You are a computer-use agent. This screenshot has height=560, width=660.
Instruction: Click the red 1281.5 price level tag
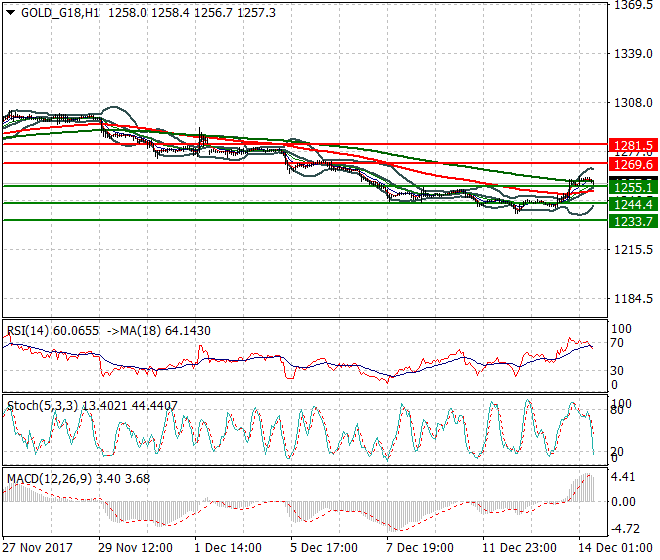click(x=635, y=145)
